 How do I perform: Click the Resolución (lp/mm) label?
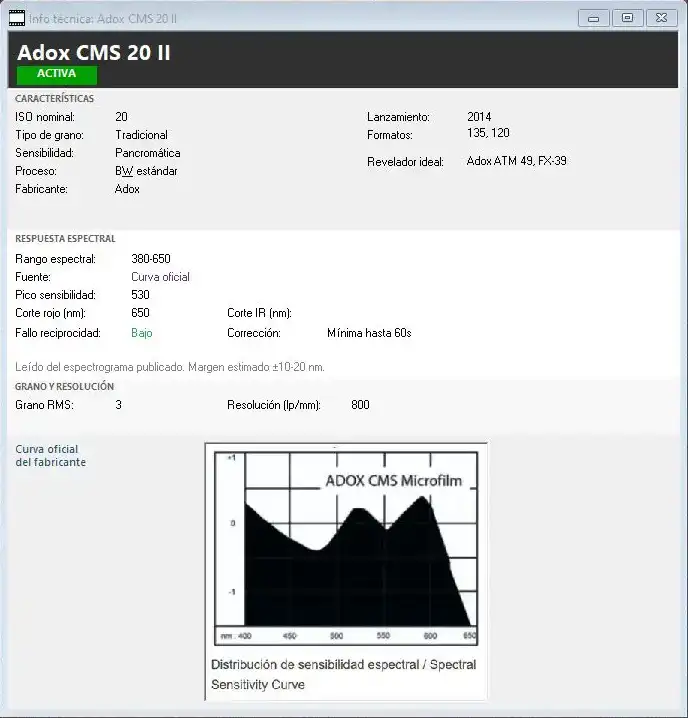point(274,405)
